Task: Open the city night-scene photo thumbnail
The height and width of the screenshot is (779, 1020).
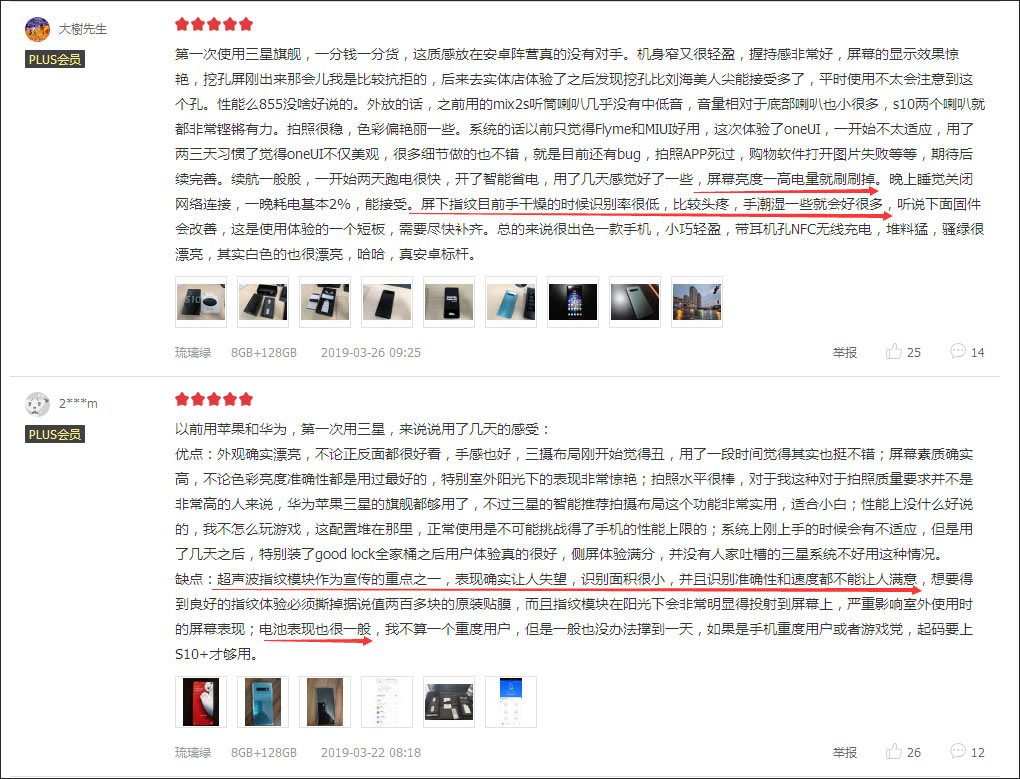Action: click(x=697, y=302)
